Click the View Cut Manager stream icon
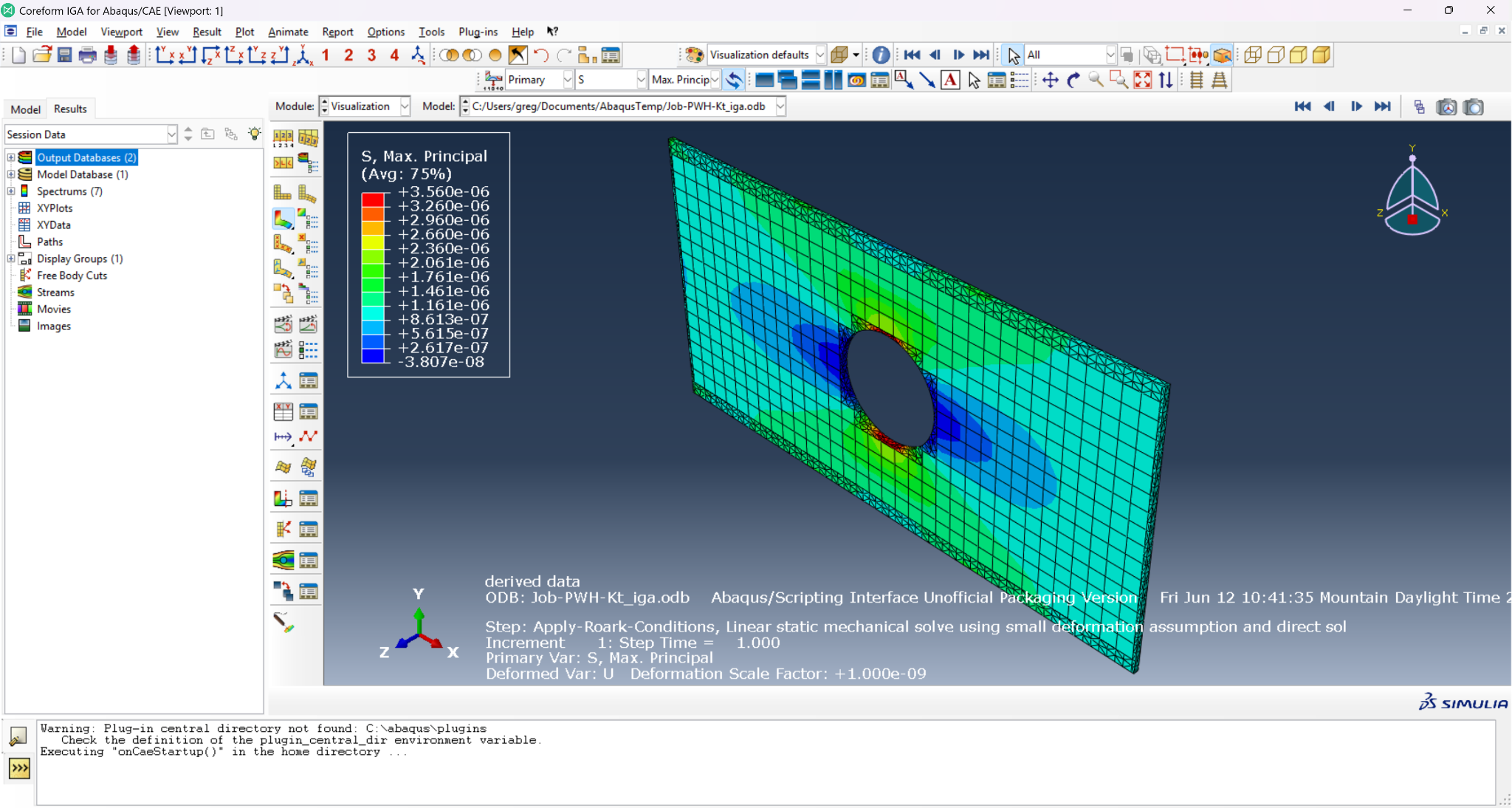The image size is (1512, 808). click(x=283, y=561)
